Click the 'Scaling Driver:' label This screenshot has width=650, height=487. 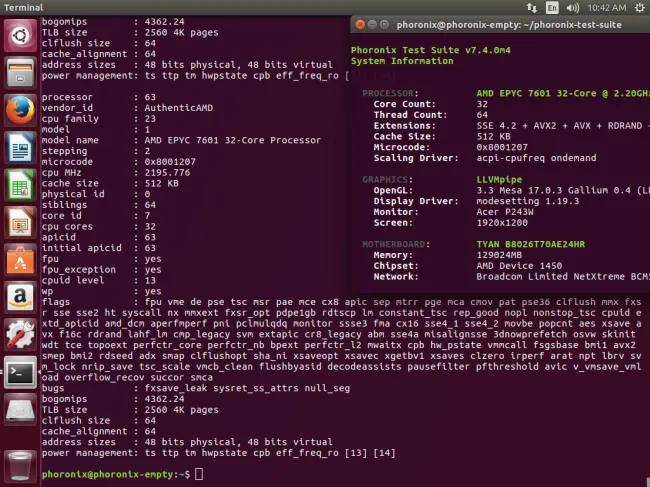point(416,158)
